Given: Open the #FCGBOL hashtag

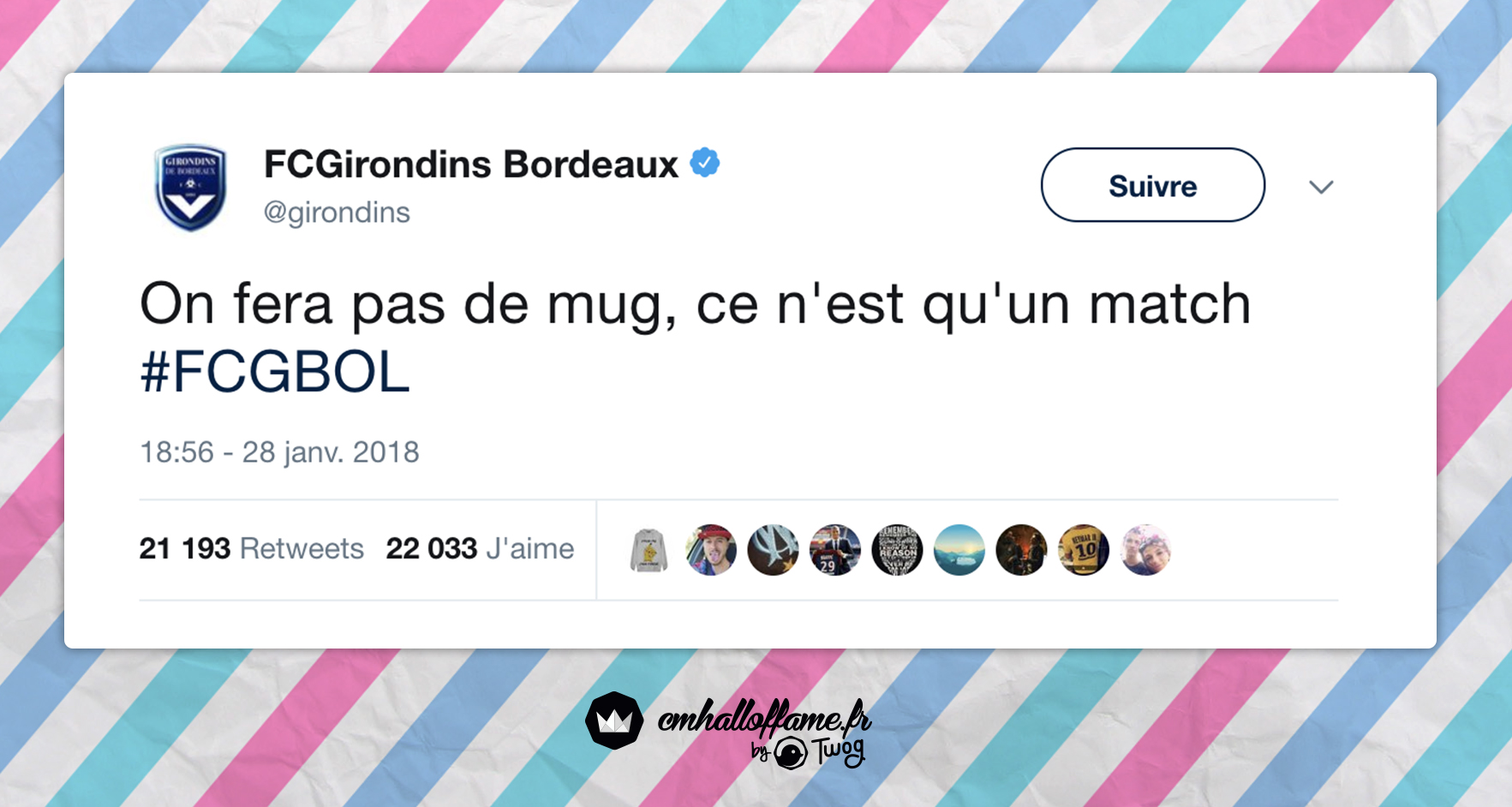Looking at the screenshot, I should click(x=275, y=372).
